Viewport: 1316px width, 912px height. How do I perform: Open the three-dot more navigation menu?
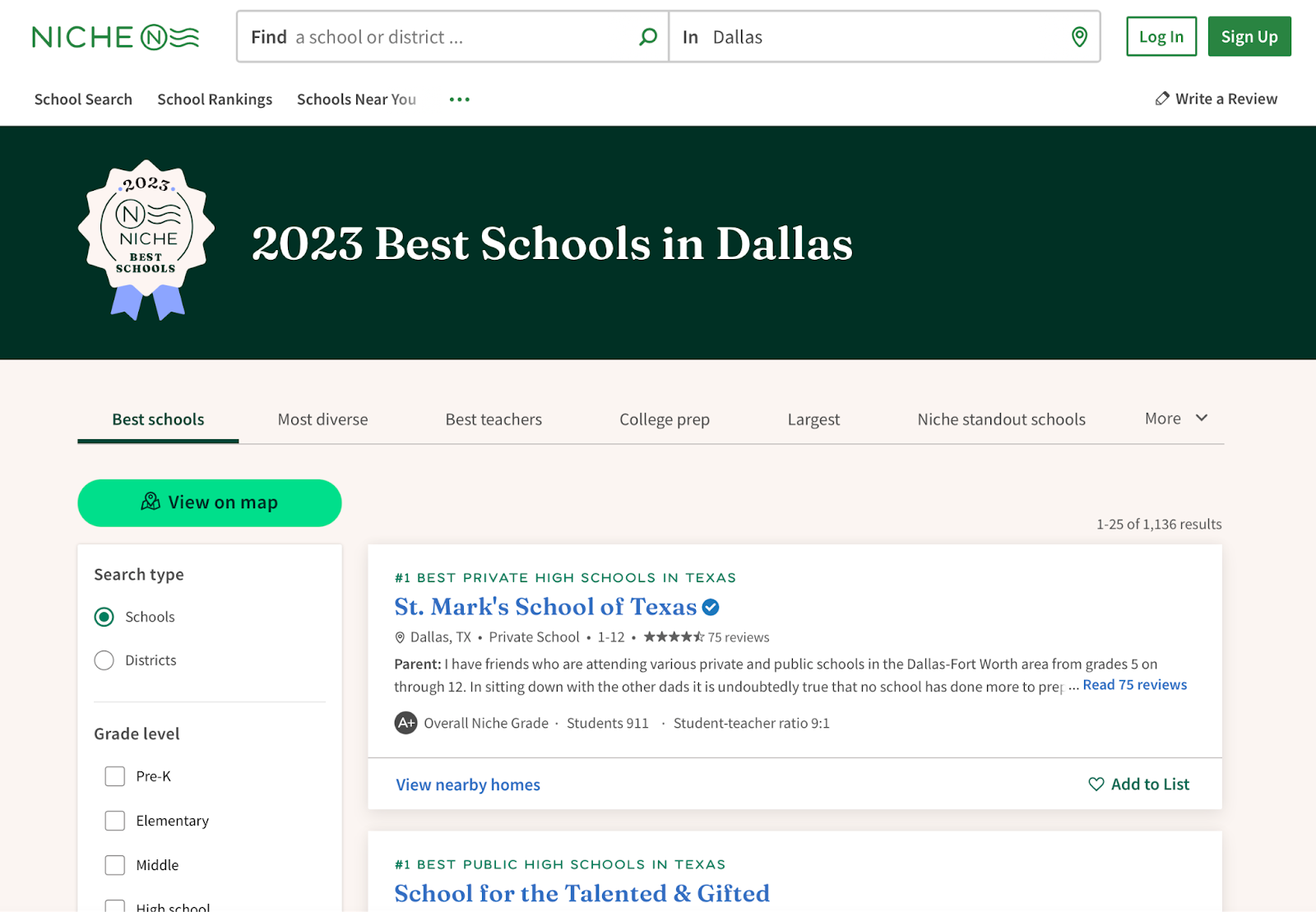tap(459, 100)
